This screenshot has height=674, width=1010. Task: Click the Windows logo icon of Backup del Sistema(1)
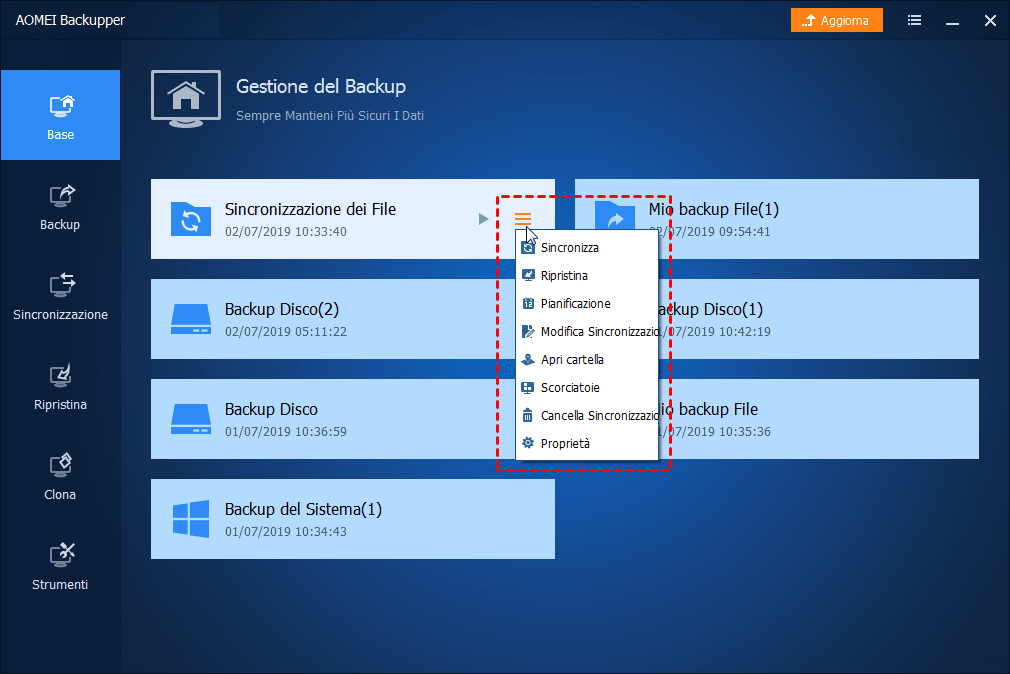point(191,519)
